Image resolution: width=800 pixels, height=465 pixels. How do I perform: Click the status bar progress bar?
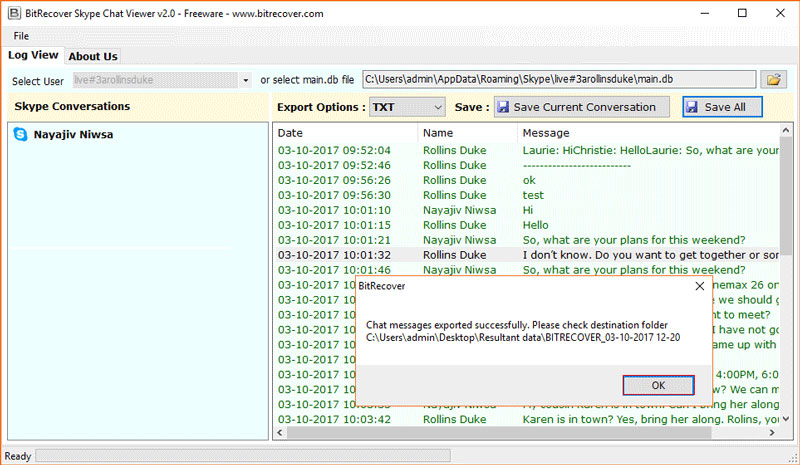(x=243, y=455)
